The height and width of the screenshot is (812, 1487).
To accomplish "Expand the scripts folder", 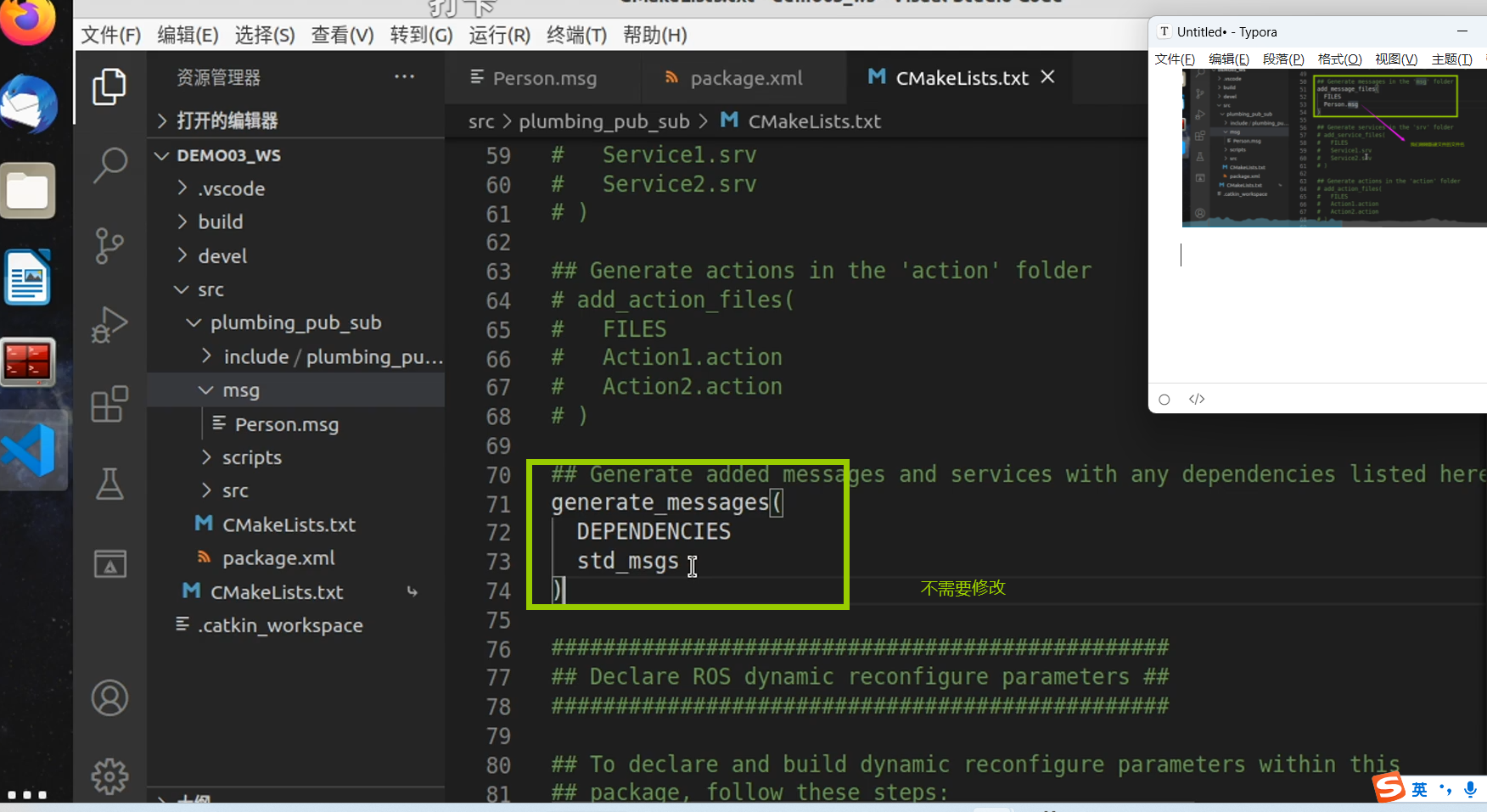I will point(251,457).
